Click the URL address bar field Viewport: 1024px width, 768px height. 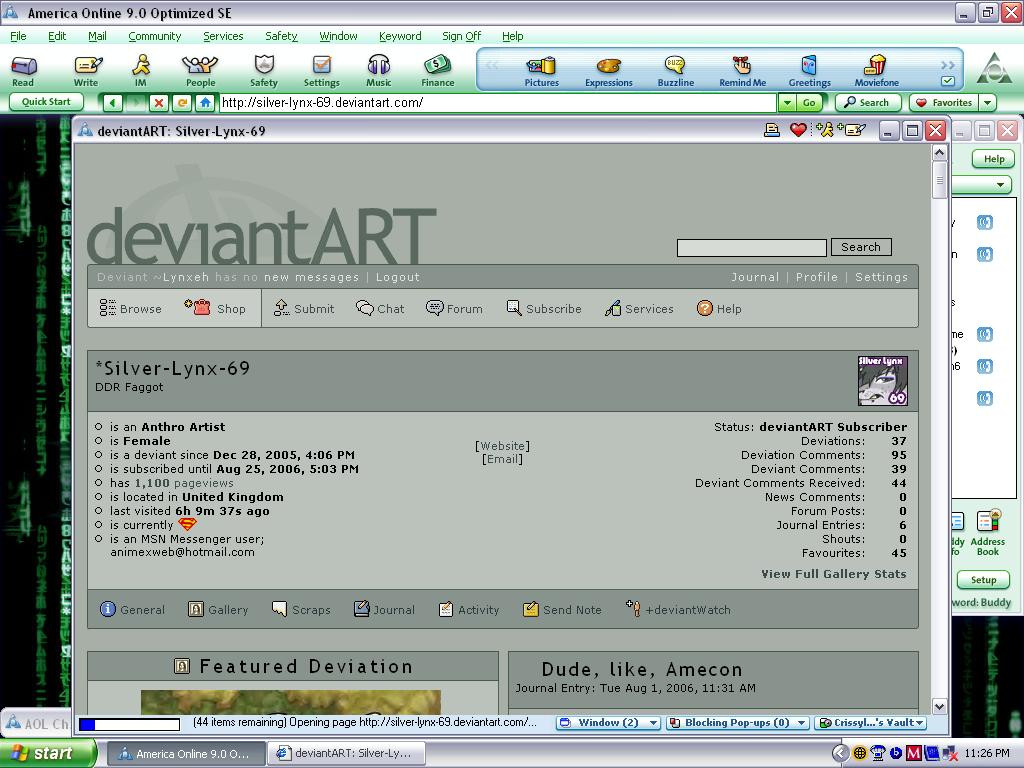(498, 103)
